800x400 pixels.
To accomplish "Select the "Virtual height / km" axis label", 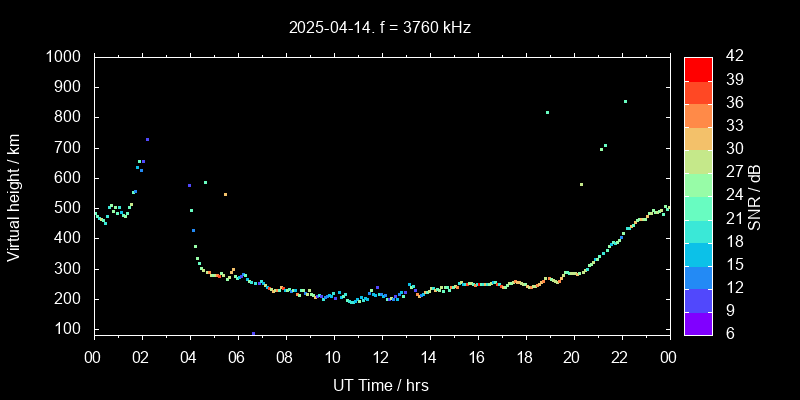I will pyautogui.click(x=14, y=196).
